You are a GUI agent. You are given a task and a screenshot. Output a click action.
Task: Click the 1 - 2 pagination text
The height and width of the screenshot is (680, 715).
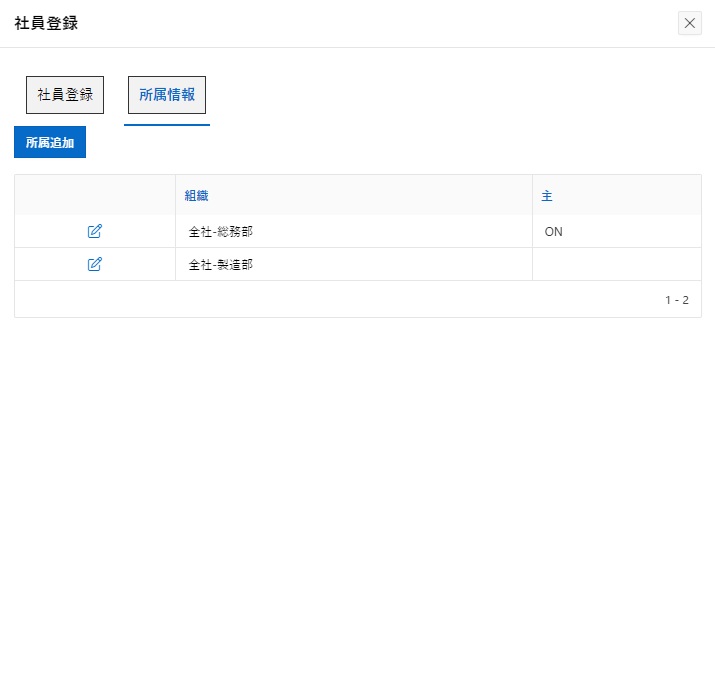tap(677, 300)
